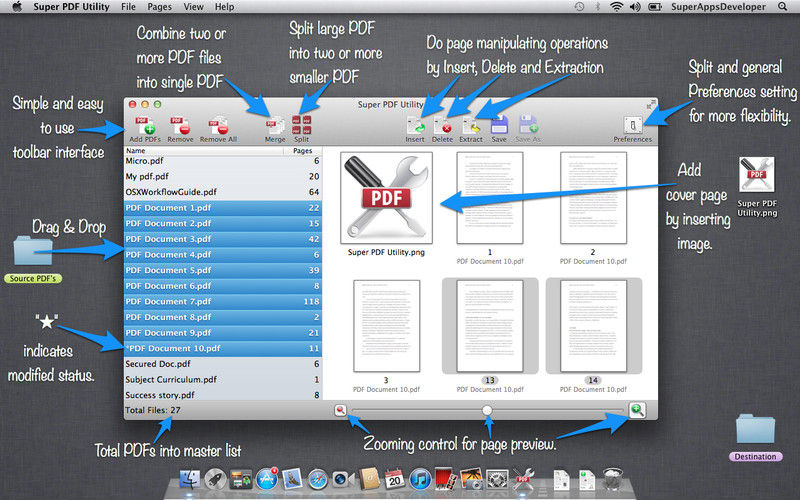The image size is (800, 500).
Task: Select PDF Document 8.pdf row
Action: pyautogui.click(x=223, y=317)
